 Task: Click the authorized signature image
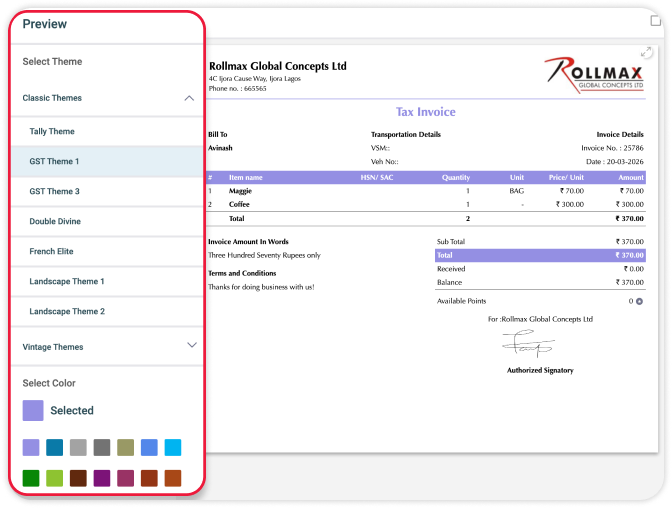[x=526, y=347]
